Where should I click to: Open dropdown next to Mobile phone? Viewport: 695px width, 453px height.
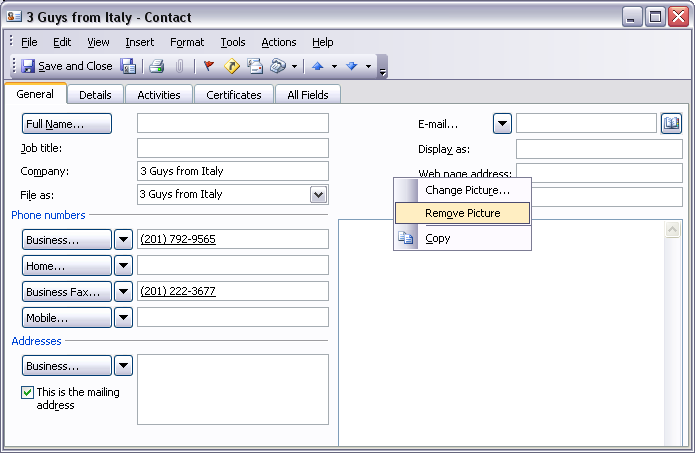[123, 317]
